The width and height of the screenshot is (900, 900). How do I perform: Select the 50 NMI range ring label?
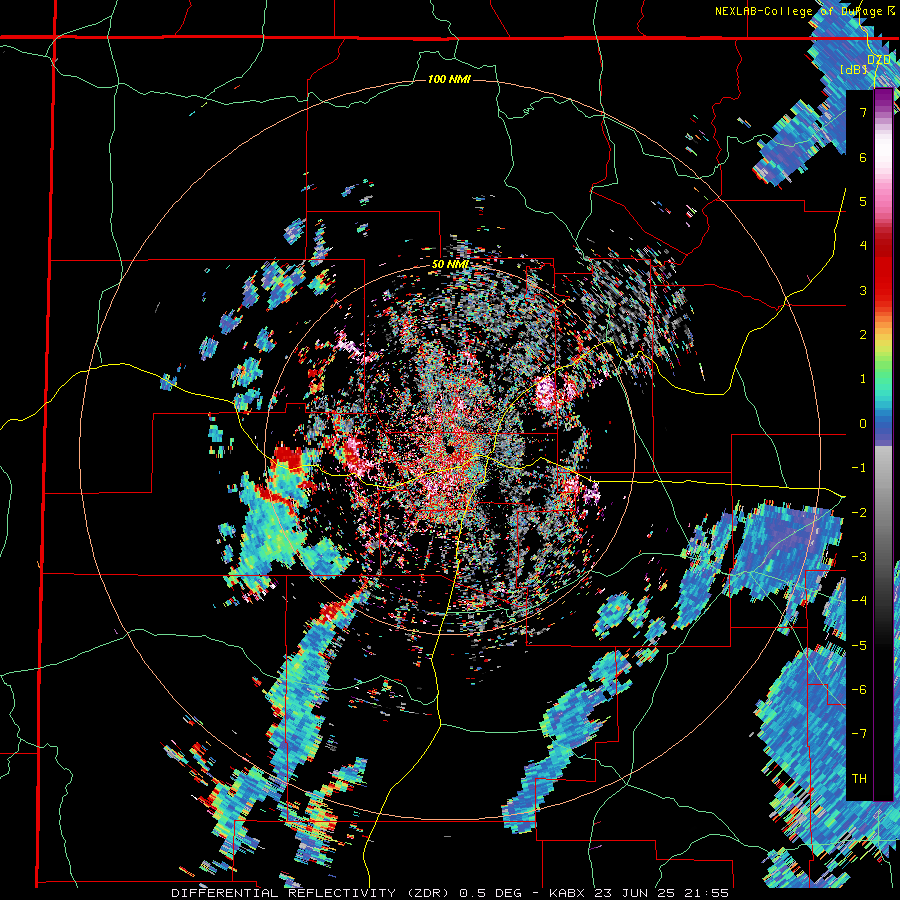pos(450,265)
